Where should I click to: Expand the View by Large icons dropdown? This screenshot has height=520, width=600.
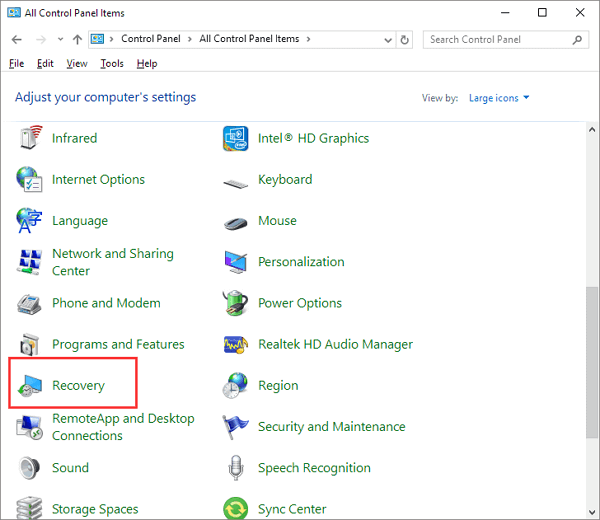point(498,98)
